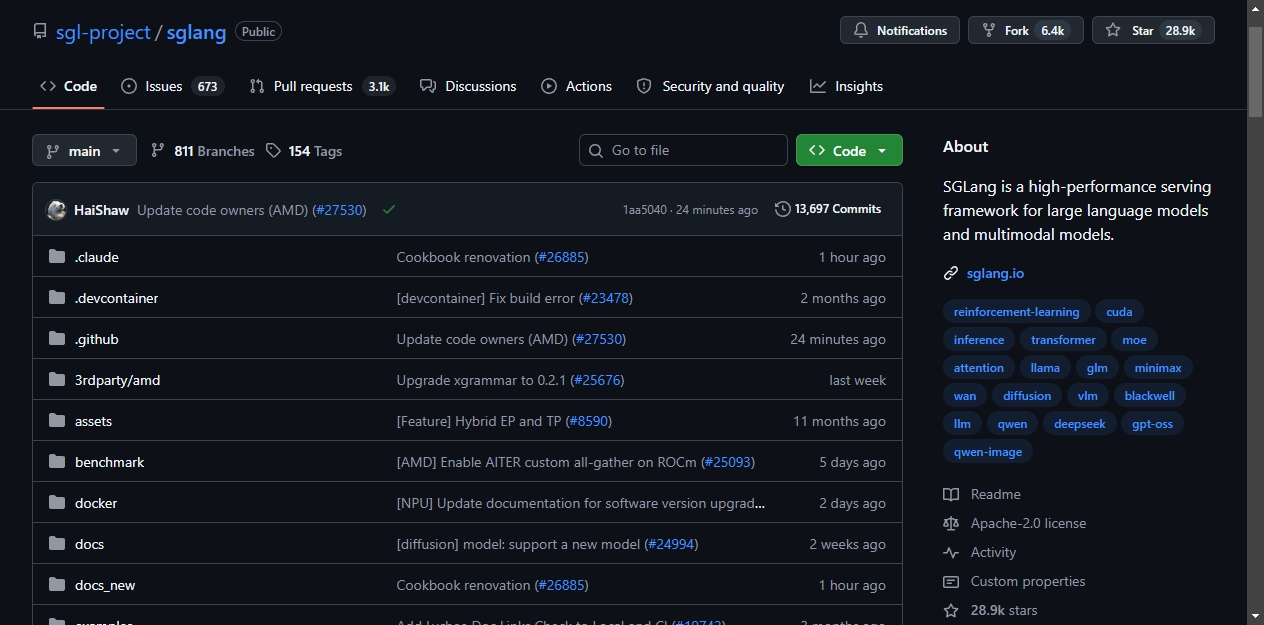Image resolution: width=1264 pixels, height=625 pixels.
Task: Click the star icon in Star button
Action: pyautogui.click(x=1113, y=31)
